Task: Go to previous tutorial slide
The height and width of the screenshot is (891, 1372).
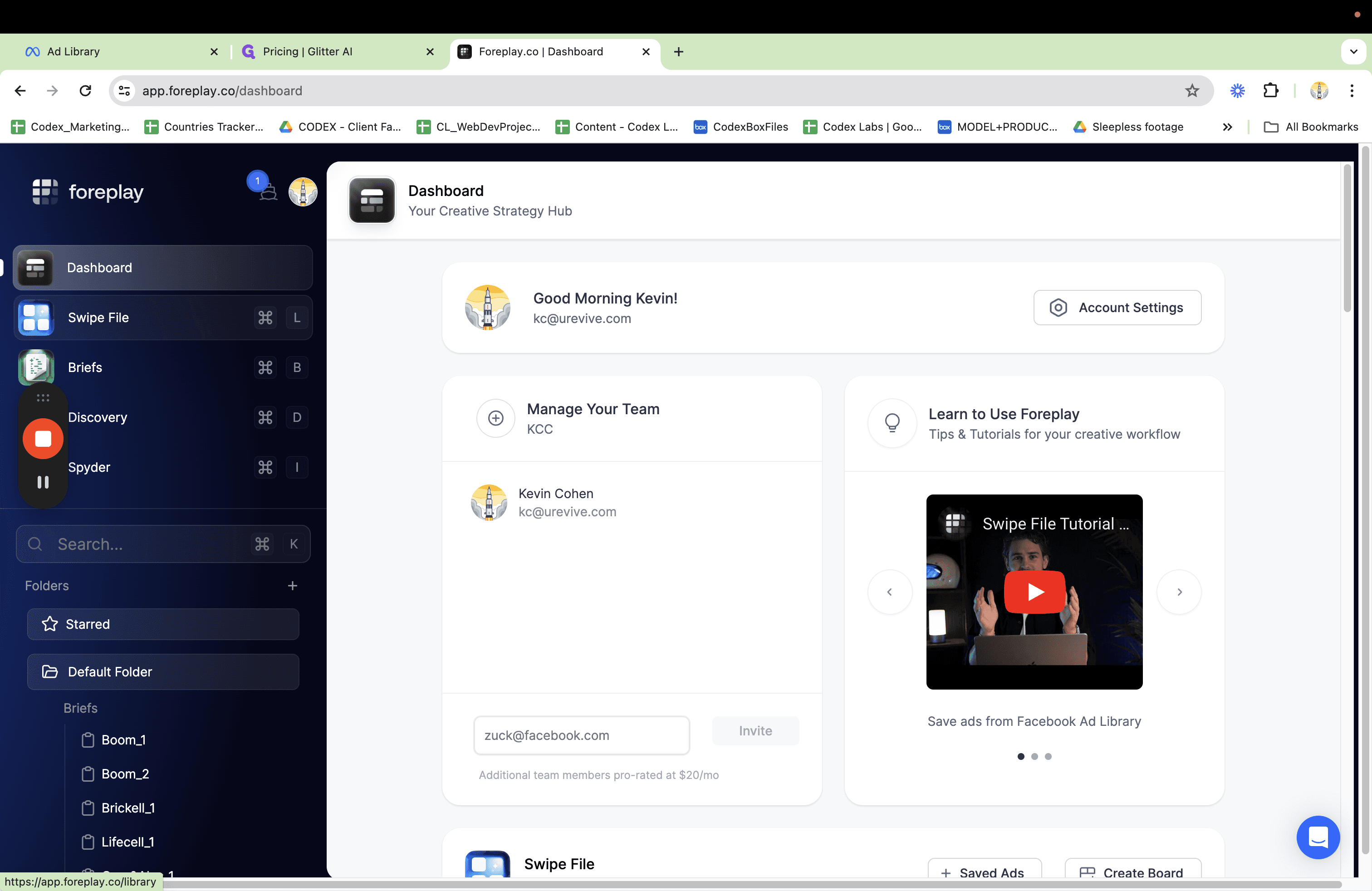Action: (890, 592)
